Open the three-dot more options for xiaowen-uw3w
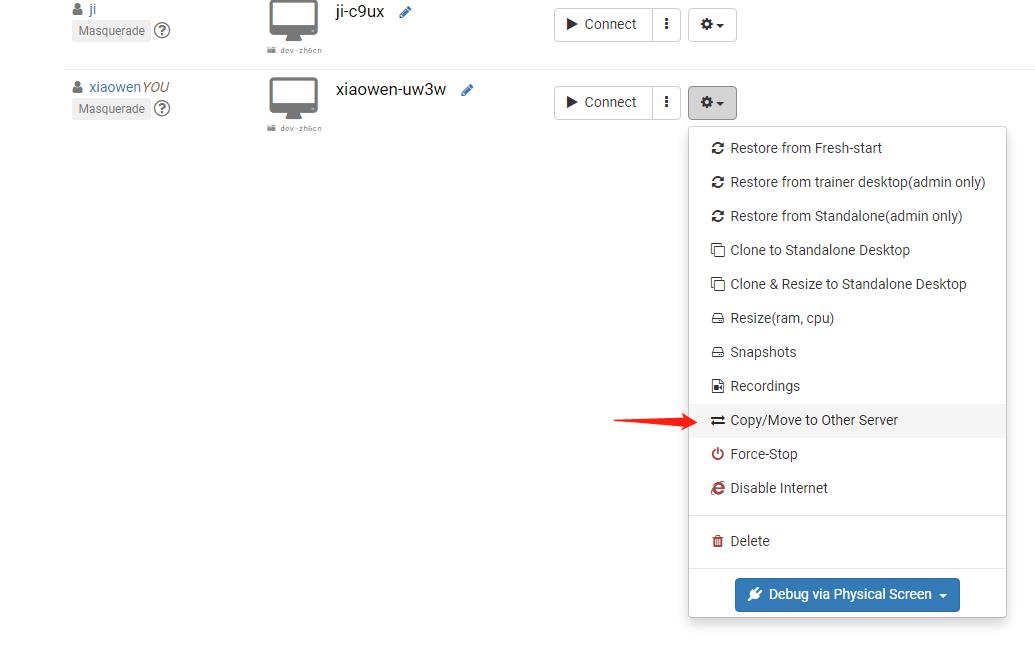The height and width of the screenshot is (656, 1035). tap(667, 102)
